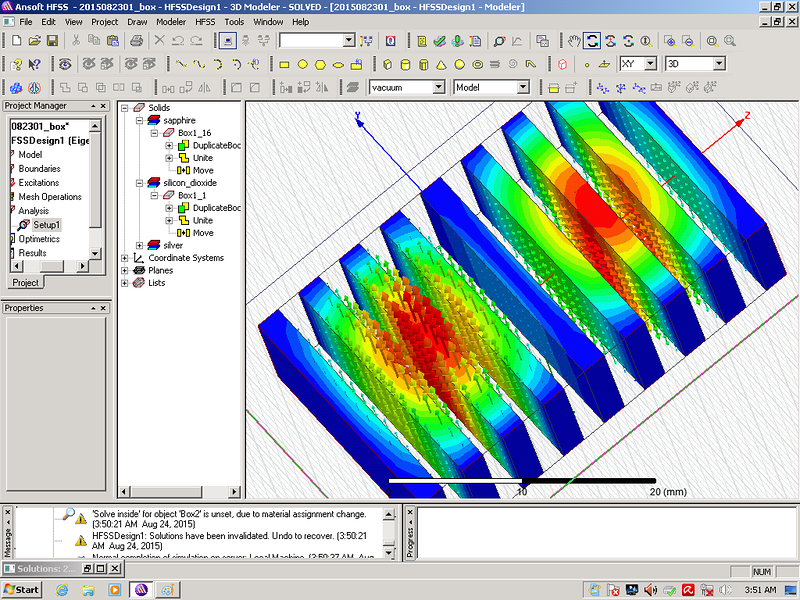
Task: Expand the Coordinate Systems tree node
Action: (x=125, y=258)
